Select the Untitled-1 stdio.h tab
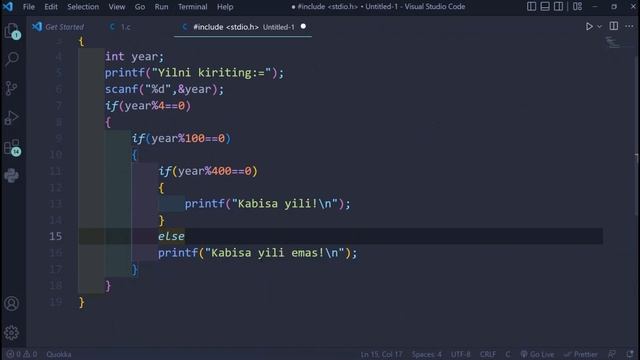640x360 pixels. pos(243,27)
